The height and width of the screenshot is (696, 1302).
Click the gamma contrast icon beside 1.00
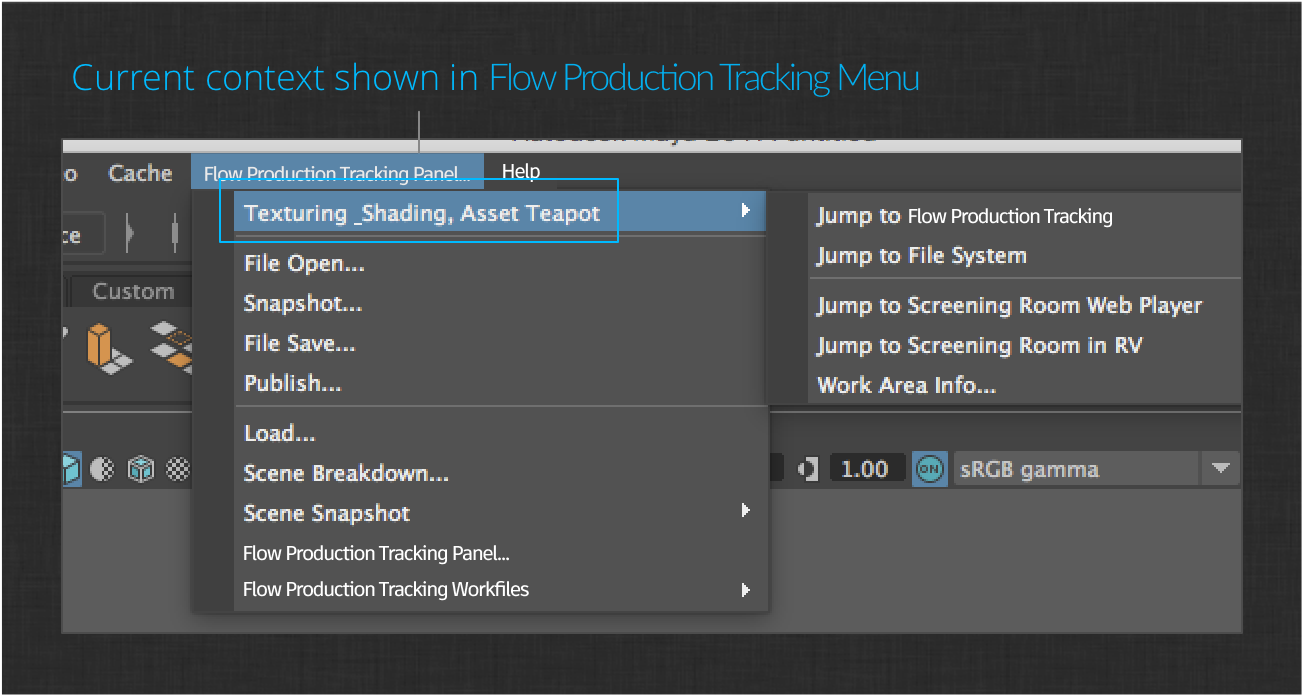(810, 469)
